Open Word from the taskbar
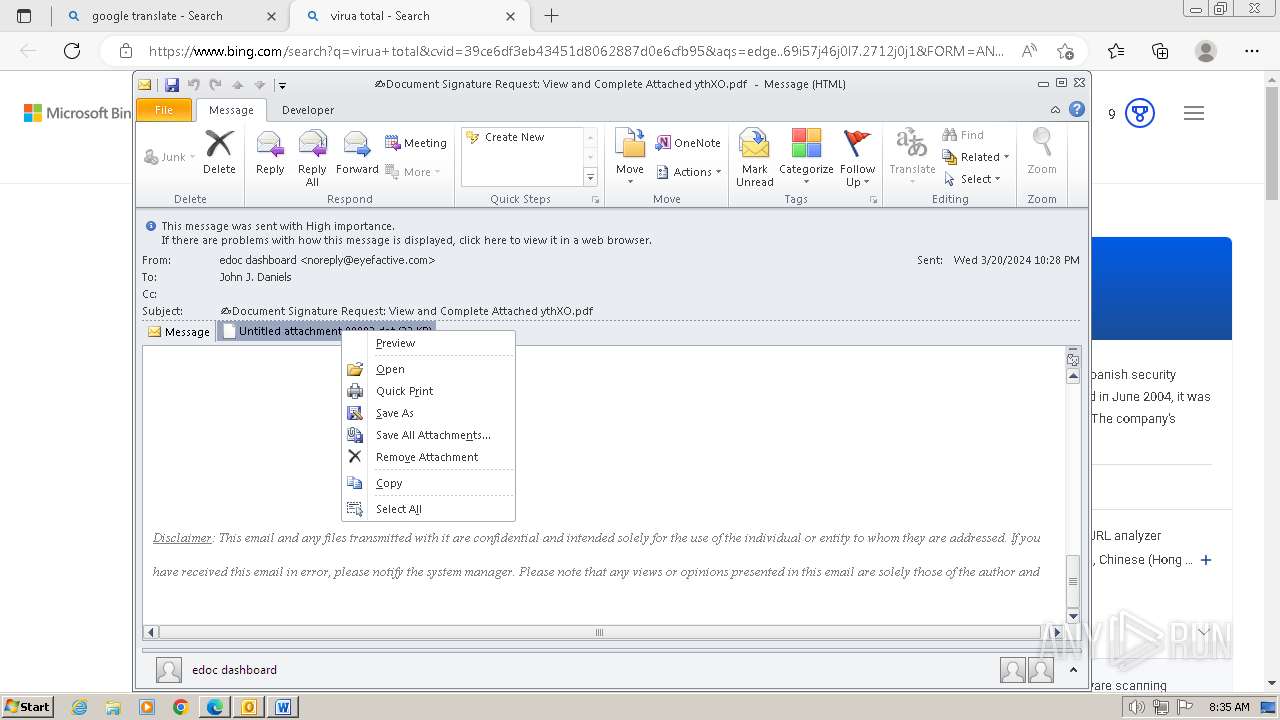This screenshot has height=720, width=1280. click(x=283, y=707)
